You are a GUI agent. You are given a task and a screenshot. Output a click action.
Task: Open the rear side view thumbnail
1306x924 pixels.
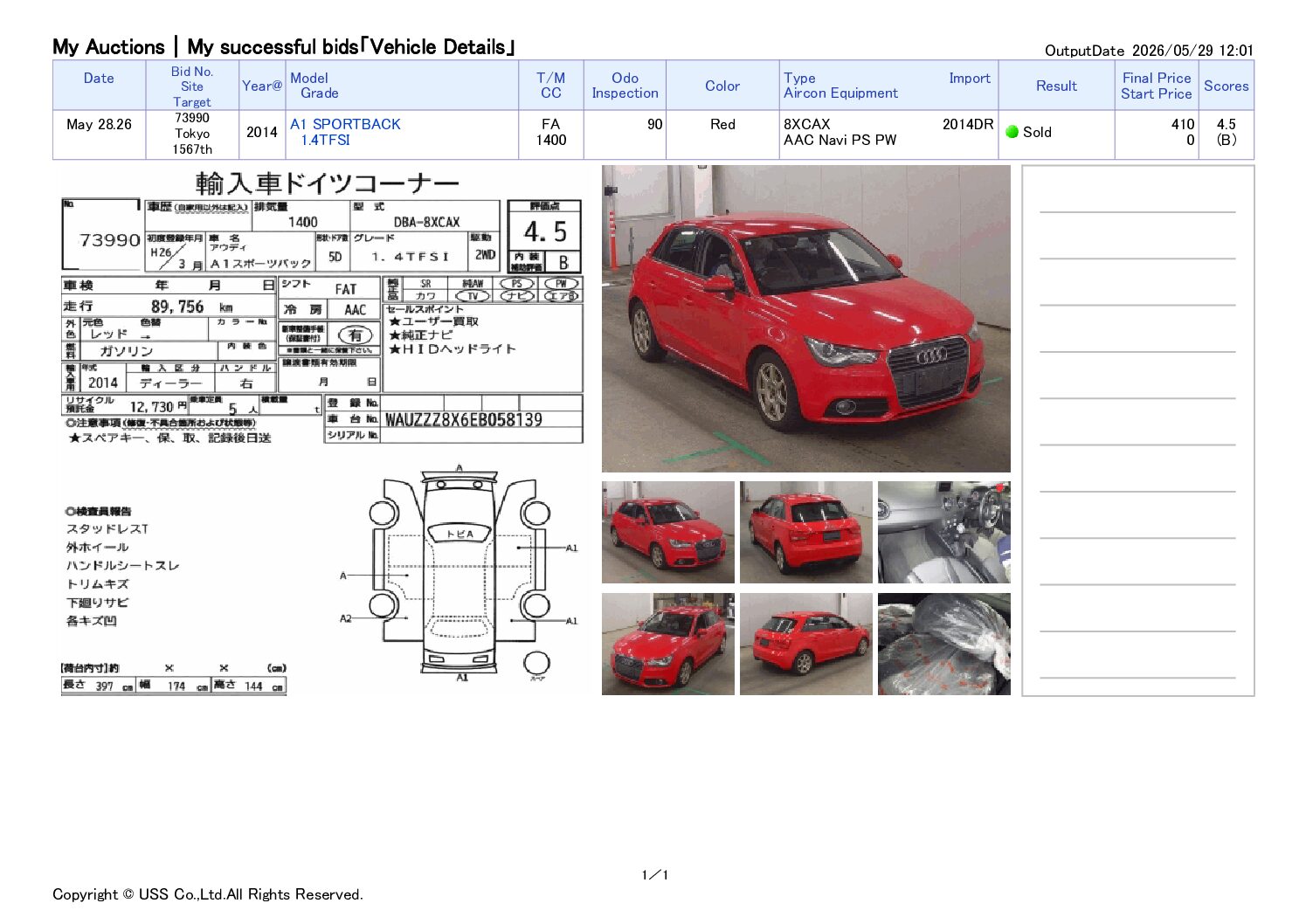[x=805, y=645]
